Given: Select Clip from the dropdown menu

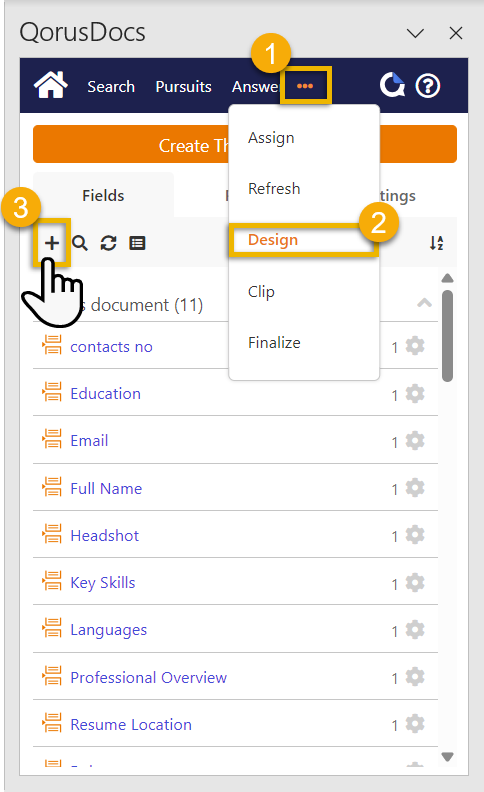Looking at the screenshot, I should pos(261,291).
